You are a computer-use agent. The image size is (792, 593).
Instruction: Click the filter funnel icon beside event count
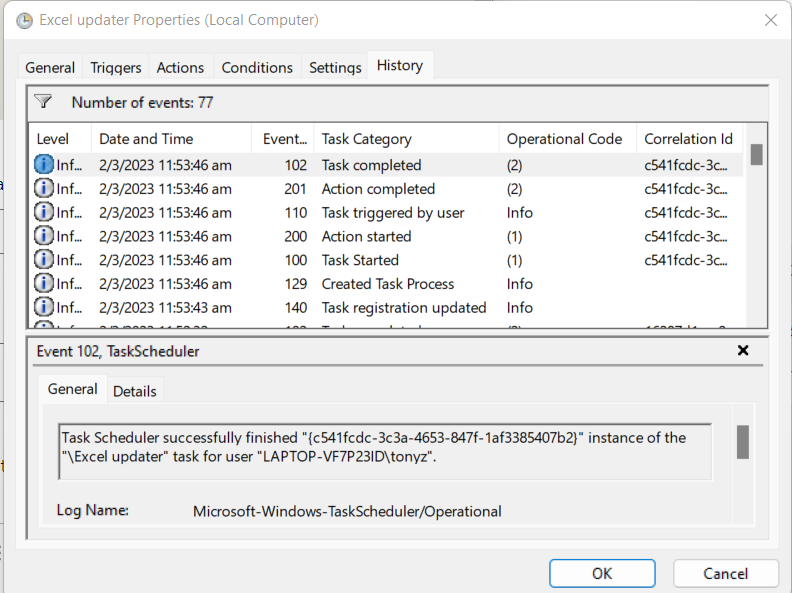tap(43, 102)
